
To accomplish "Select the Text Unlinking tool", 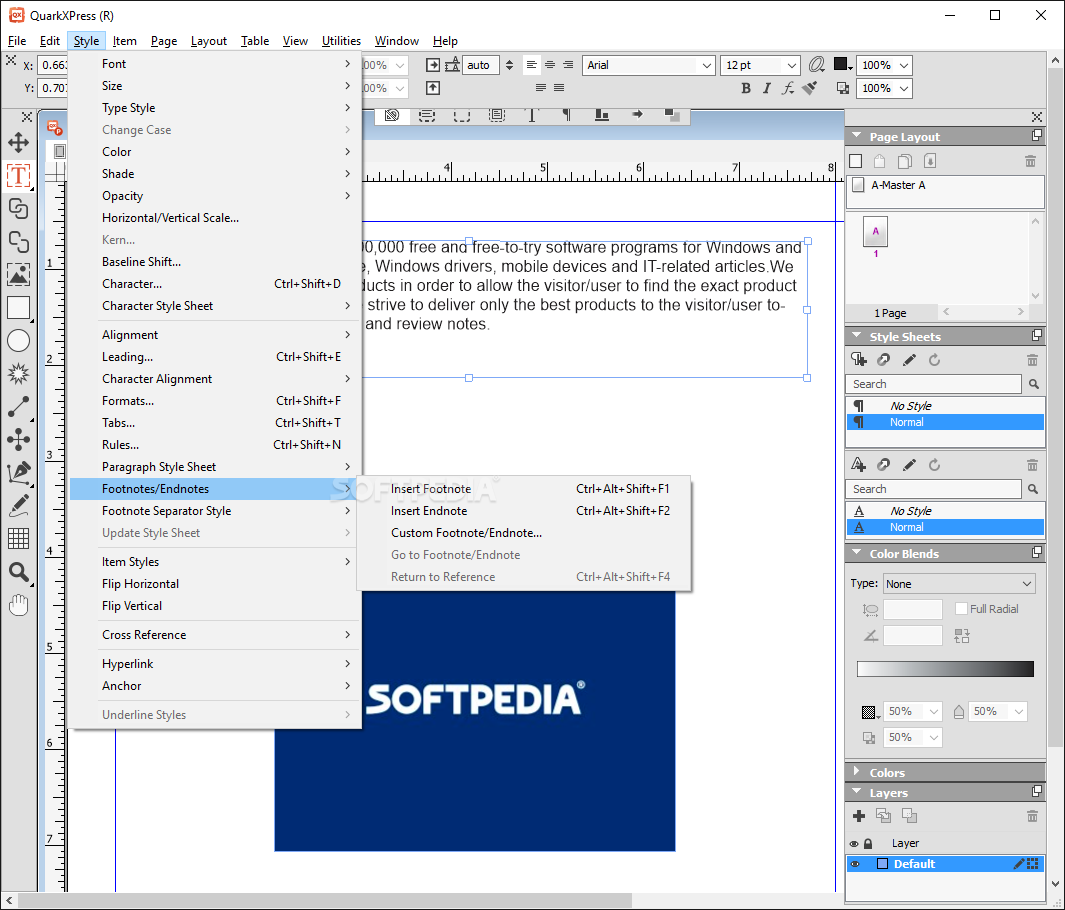I will pyautogui.click(x=18, y=242).
